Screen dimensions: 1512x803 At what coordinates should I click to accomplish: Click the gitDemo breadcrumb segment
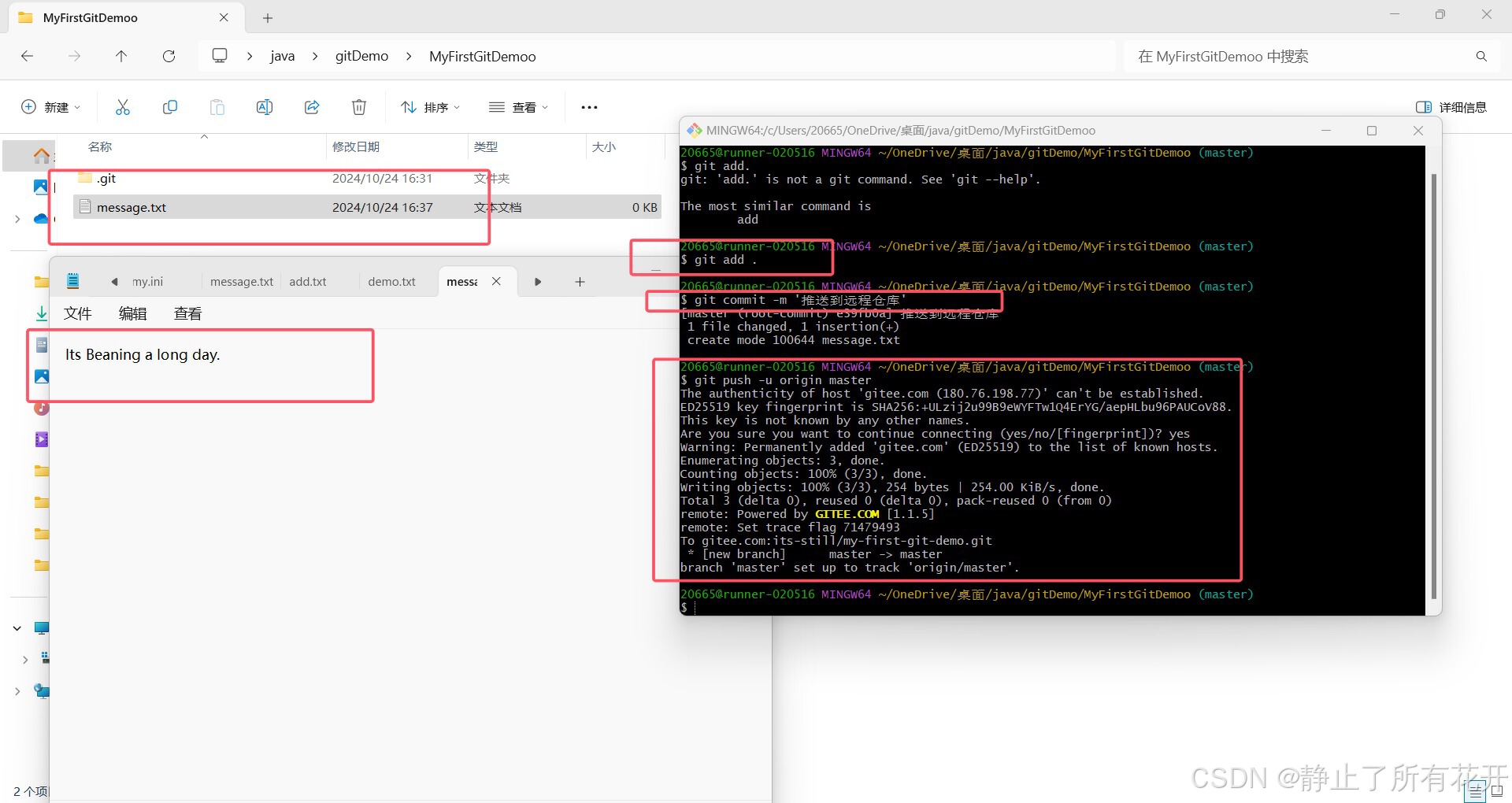tap(362, 56)
